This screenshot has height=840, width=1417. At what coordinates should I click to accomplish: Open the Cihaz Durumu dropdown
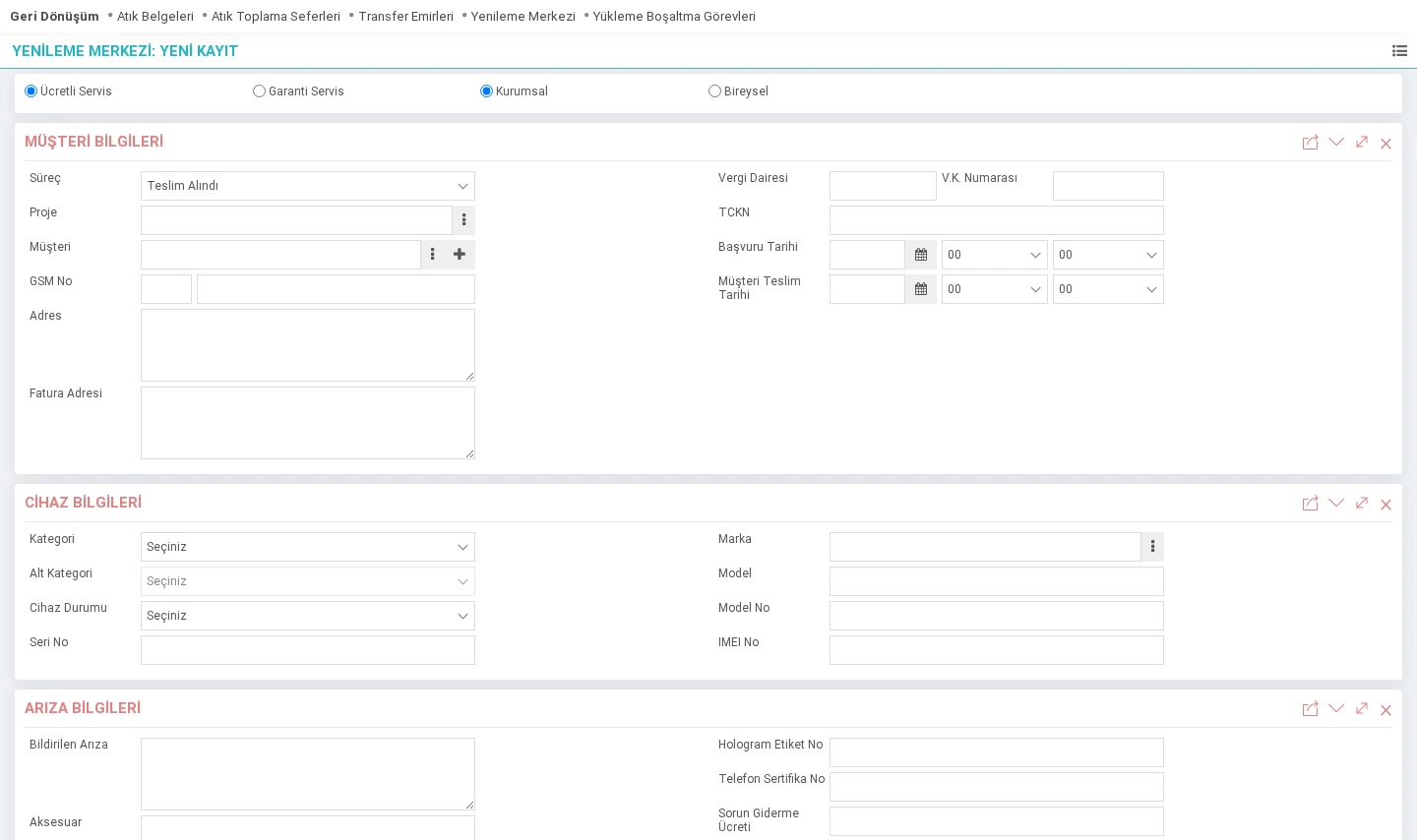click(308, 616)
